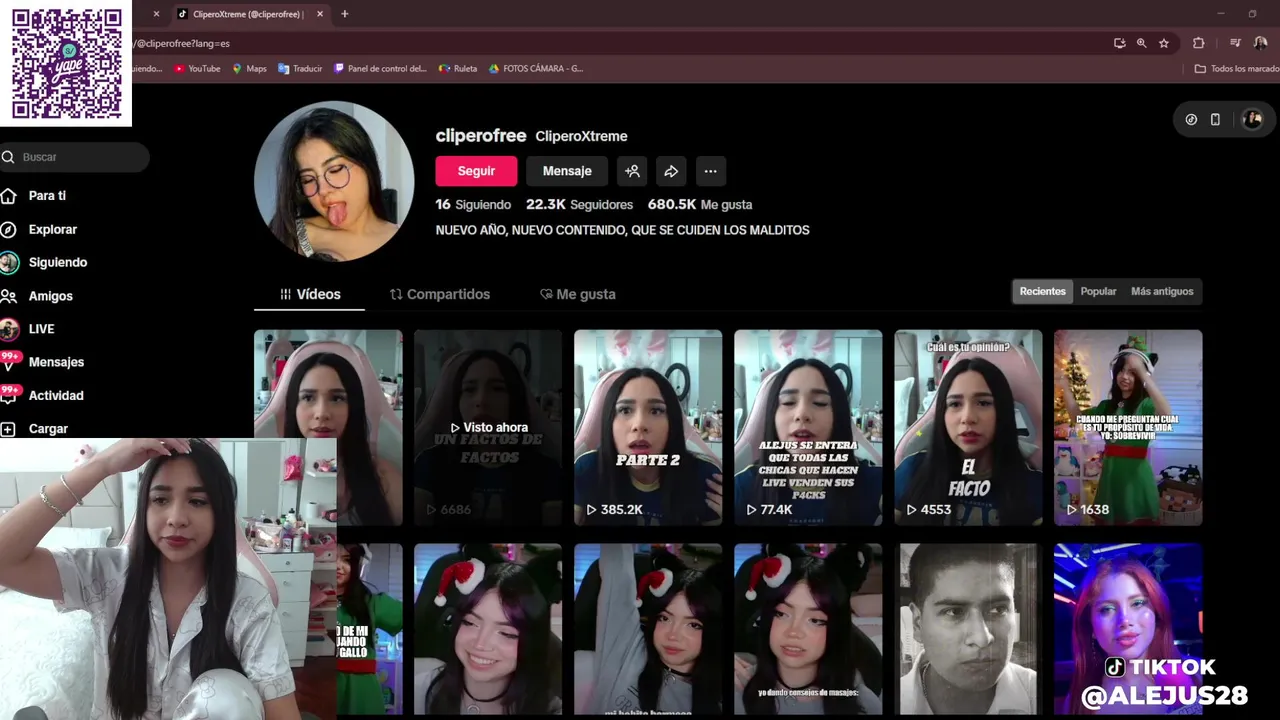Sort videos by Recientes
1280x720 pixels.
point(1042,291)
